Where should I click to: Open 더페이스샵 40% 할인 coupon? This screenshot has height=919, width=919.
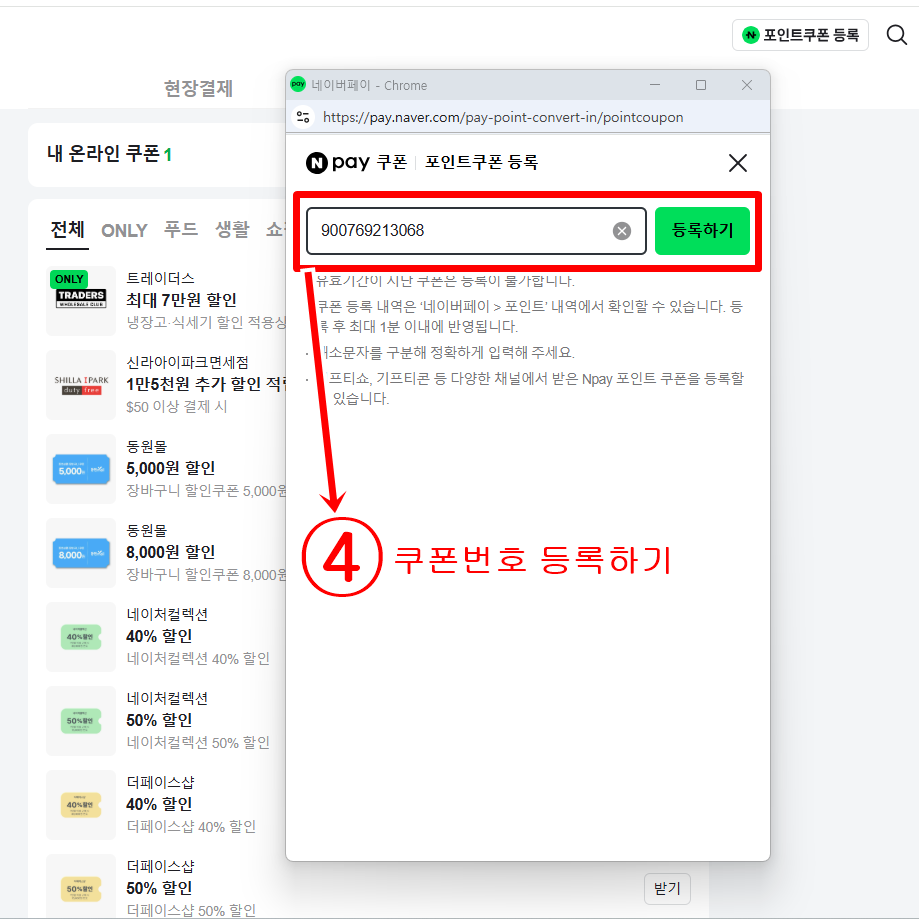coord(159,804)
